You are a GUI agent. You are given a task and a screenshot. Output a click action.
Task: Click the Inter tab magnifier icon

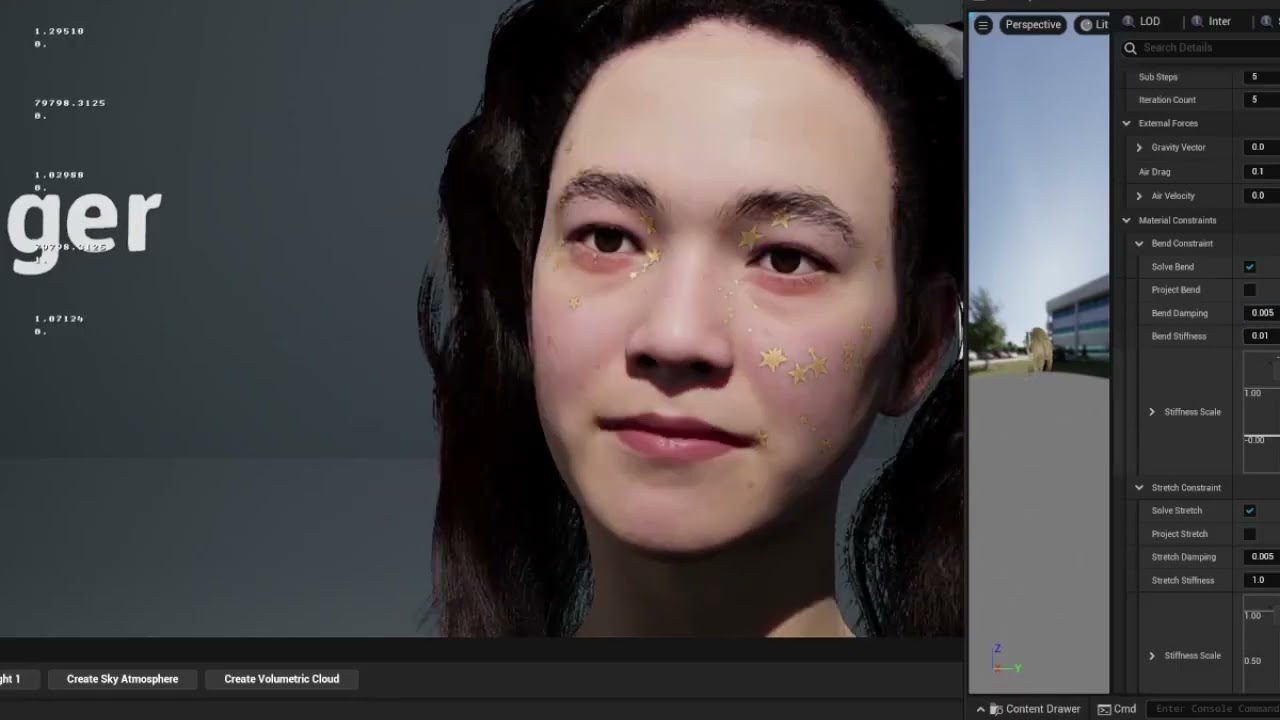1196,21
